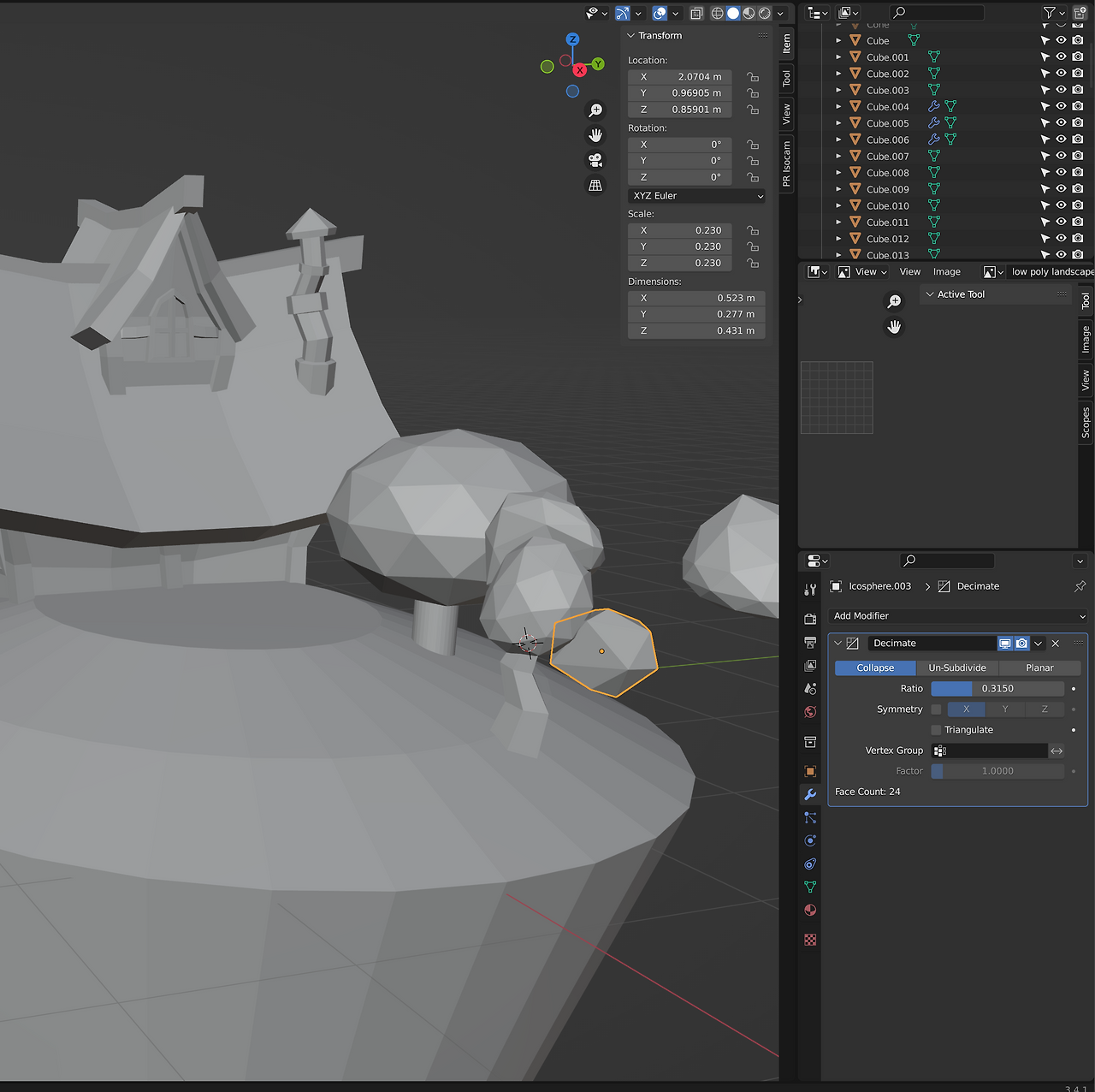Open the Modifiers wrench properties tab
The image size is (1095, 1092).
coord(810,794)
